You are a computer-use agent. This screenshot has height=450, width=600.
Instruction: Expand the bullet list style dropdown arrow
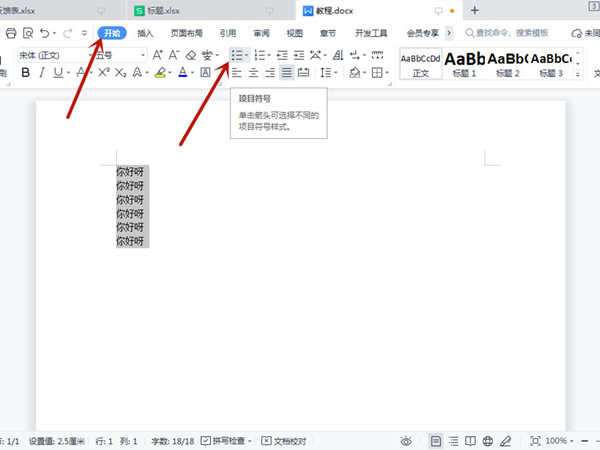click(x=248, y=54)
